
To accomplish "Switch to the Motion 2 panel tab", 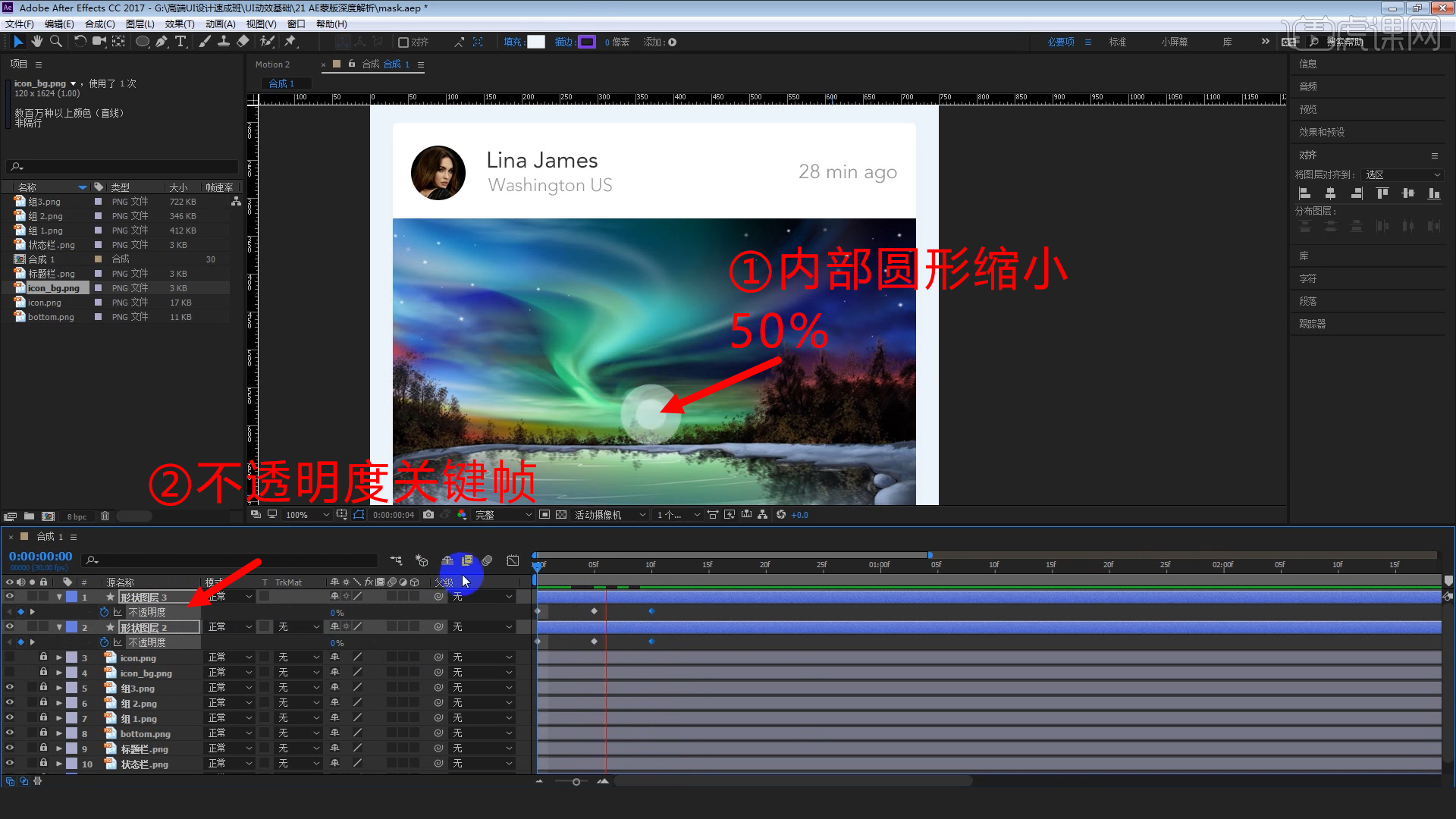I will pos(272,64).
